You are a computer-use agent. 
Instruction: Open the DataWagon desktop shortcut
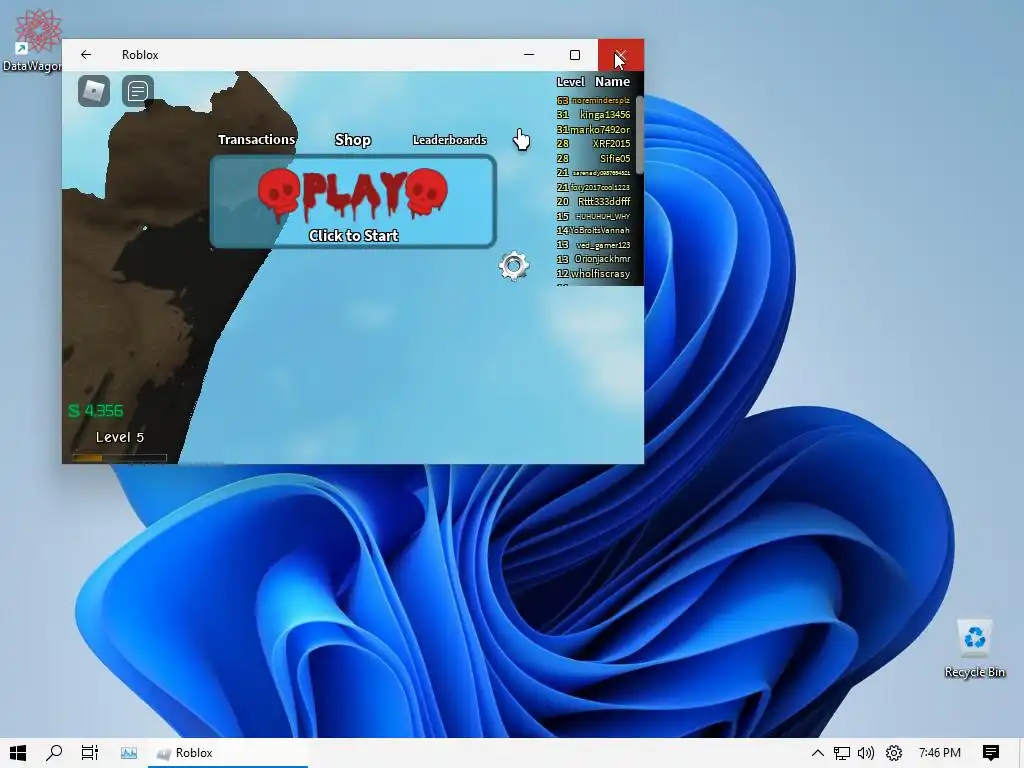click(37, 40)
